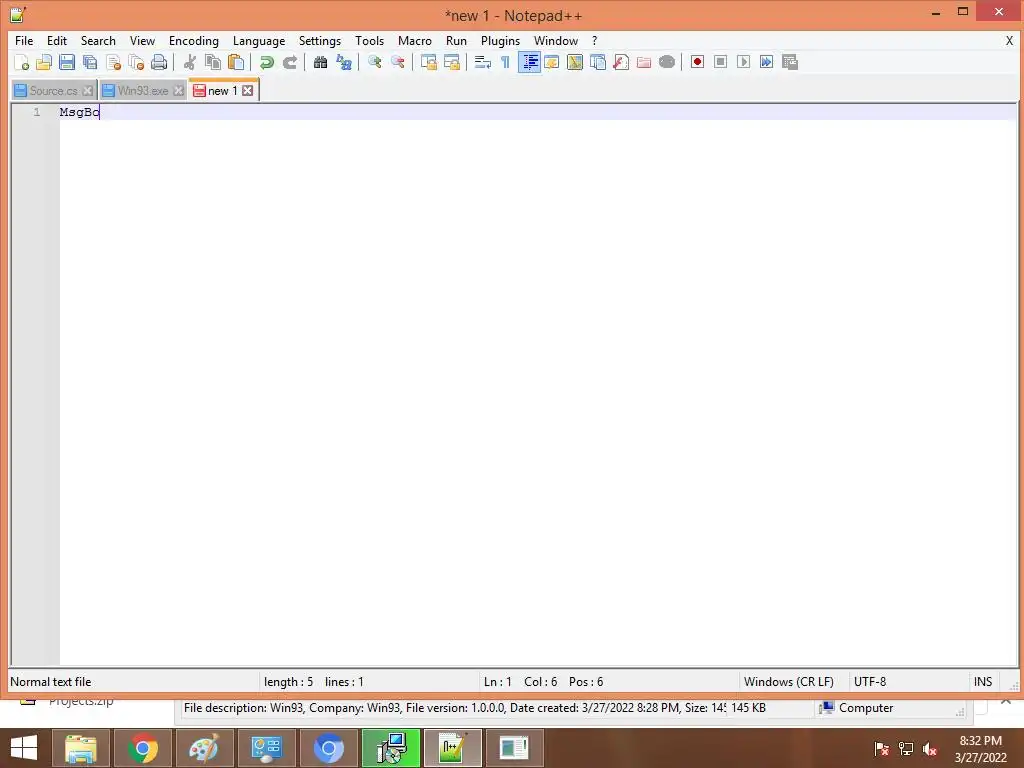Switch to the Source.cs tab
The width and height of the screenshot is (1024, 768).
pos(54,91)
